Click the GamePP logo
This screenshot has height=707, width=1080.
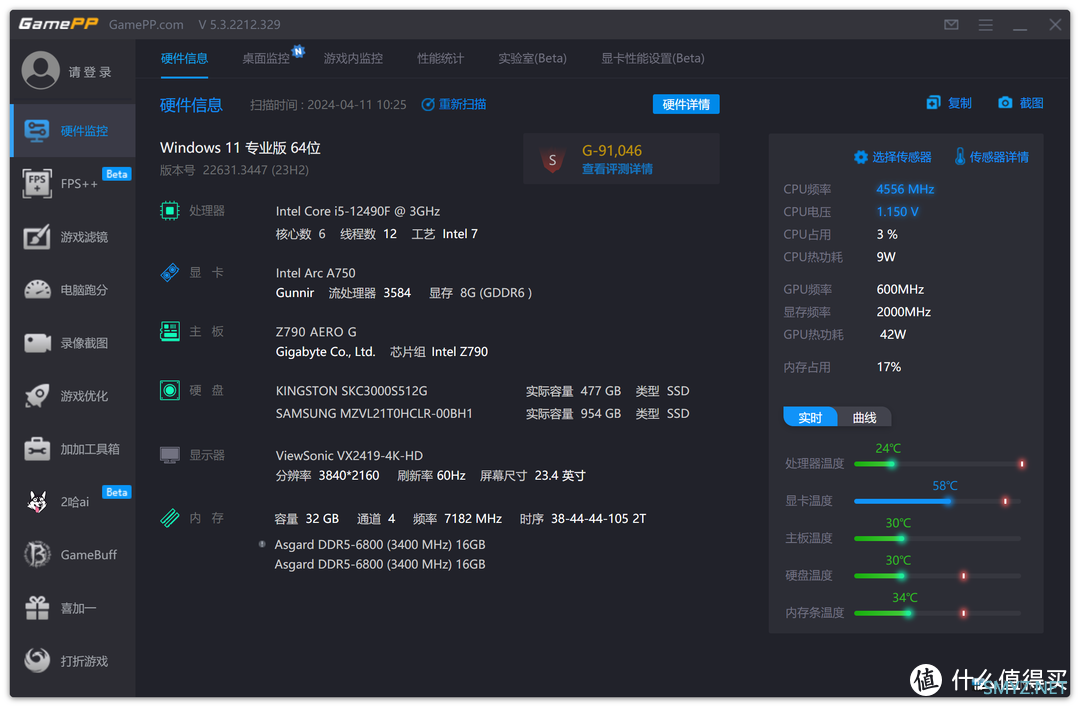click(x=58, y=24)
